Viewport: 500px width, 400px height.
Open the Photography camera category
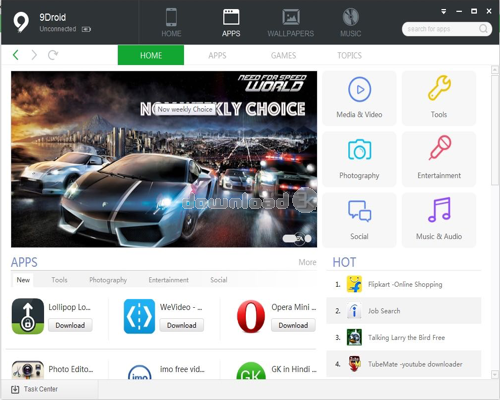(x=359, y=159)
